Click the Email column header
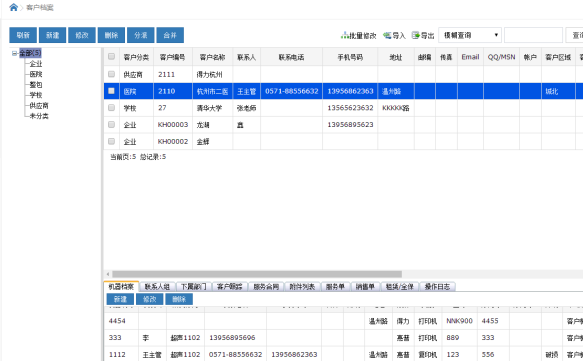 470,57
